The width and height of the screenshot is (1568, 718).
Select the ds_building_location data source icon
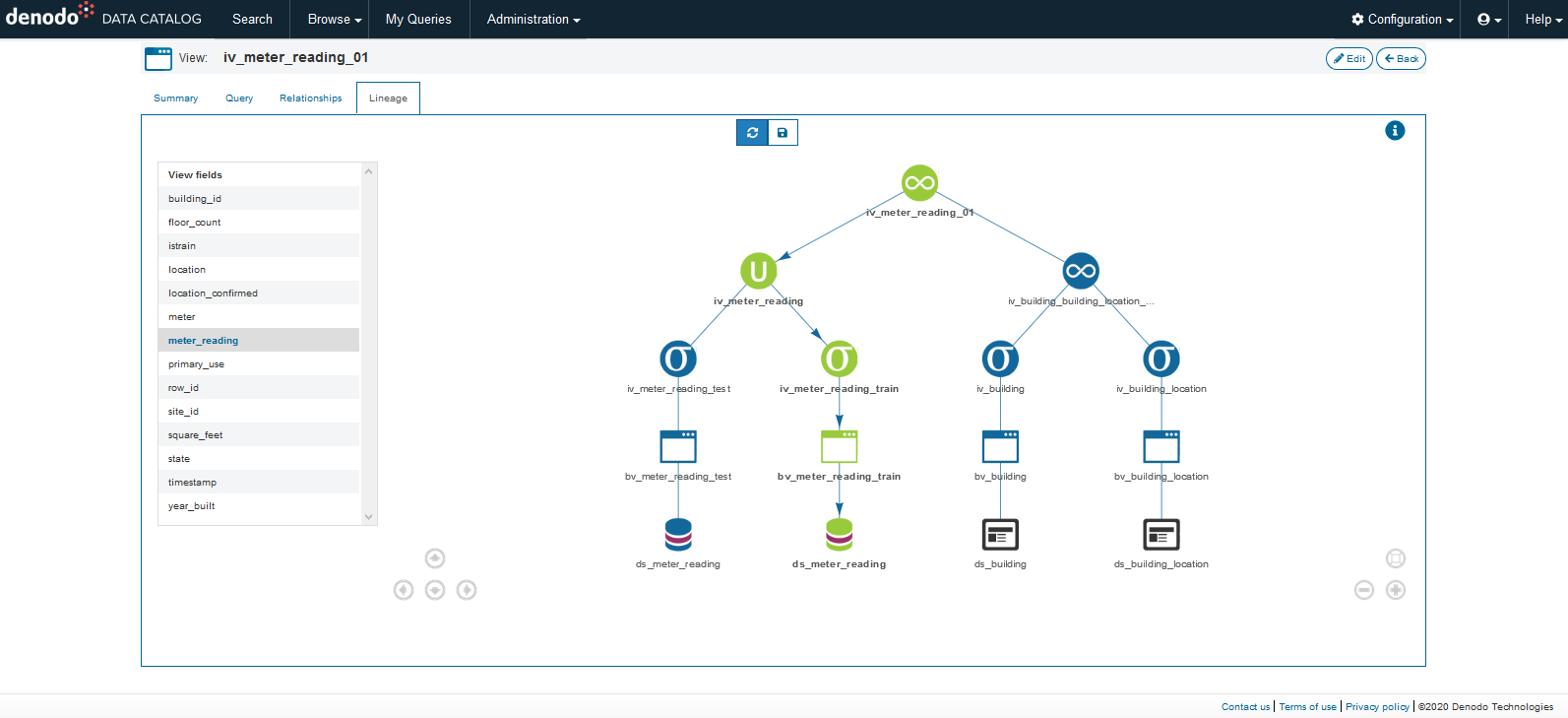pyautogui.click(x=1161, y=534)
